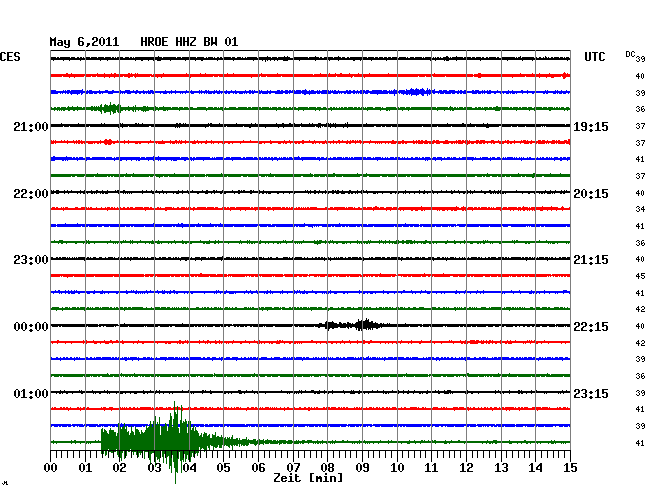Click the "DC" column header label
This screenshot has height=494, width=650.
pyautogui.click(x=630, y=54)
